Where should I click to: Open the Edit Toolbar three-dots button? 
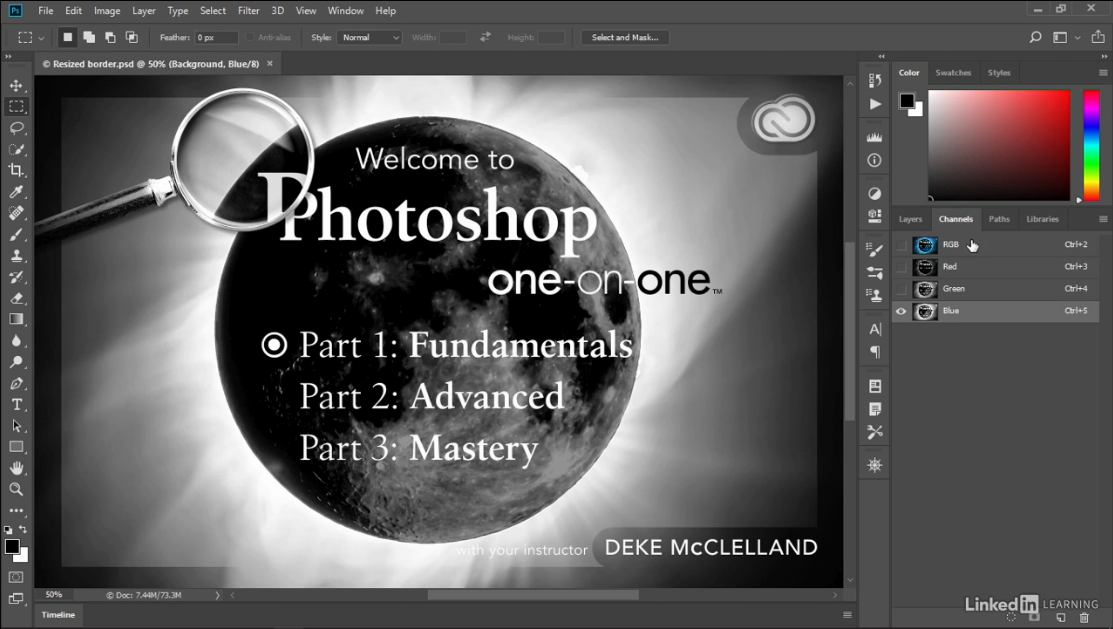coord(16,510)
